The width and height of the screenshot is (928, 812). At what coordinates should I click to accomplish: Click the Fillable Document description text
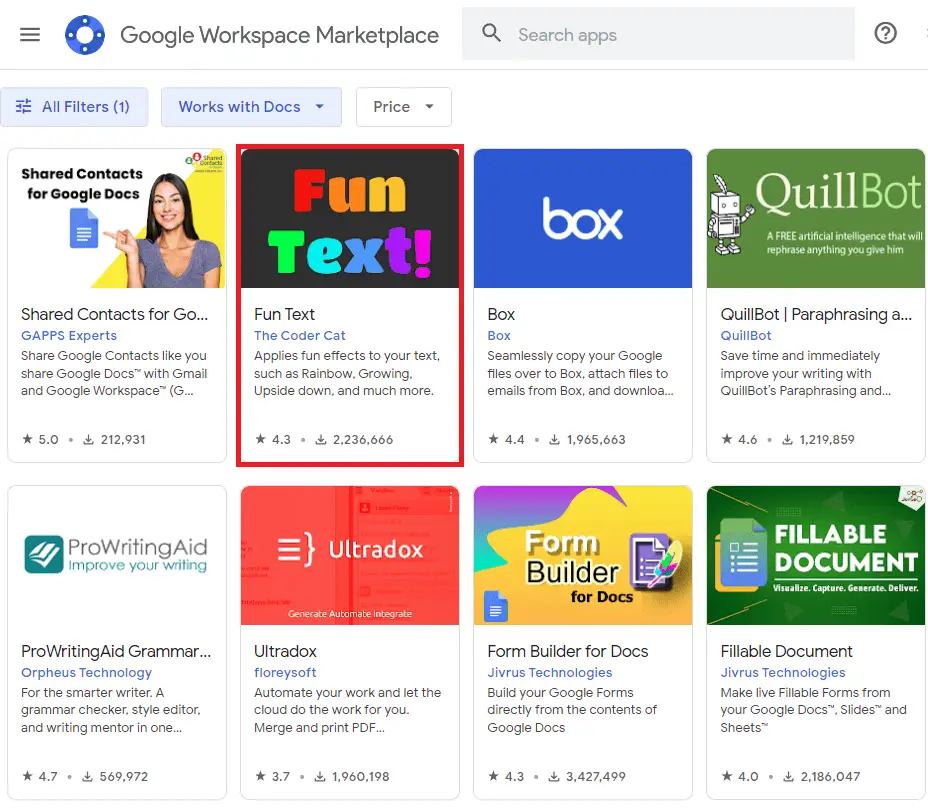coord(814,710)
